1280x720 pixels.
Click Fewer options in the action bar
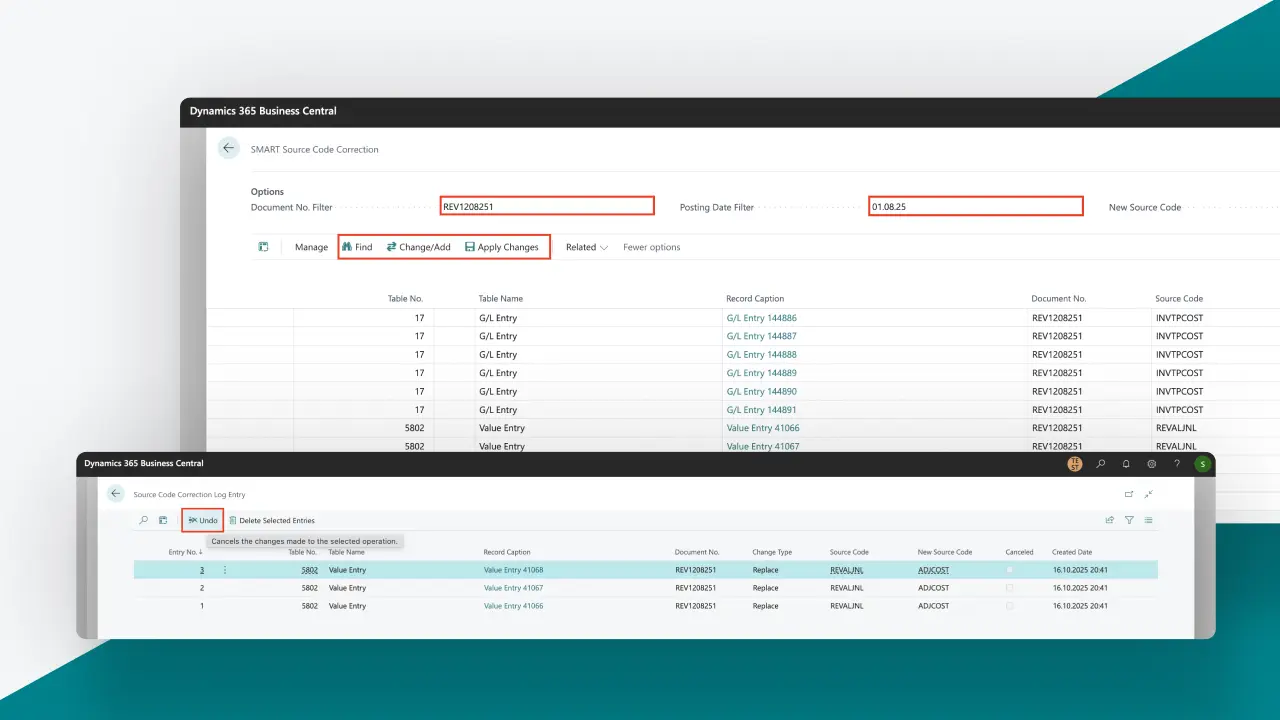tap(651, 247)
